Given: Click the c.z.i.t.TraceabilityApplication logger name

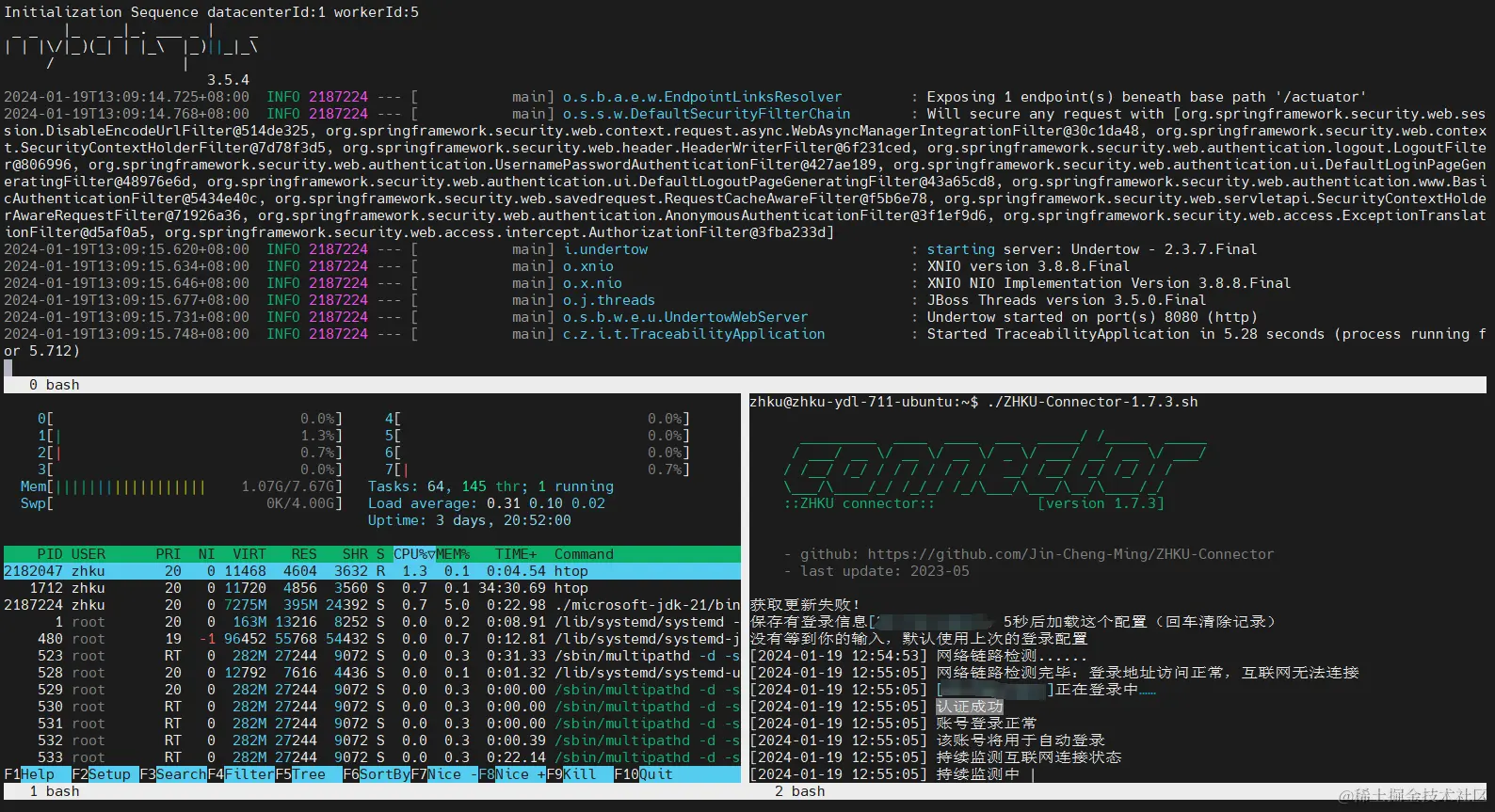Looking at the screenshot, I should [x=694, y=334].
